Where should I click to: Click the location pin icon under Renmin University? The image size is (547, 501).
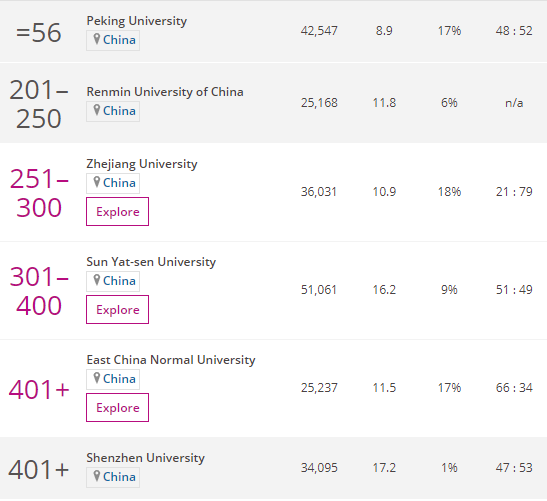(x=97, y=110)
